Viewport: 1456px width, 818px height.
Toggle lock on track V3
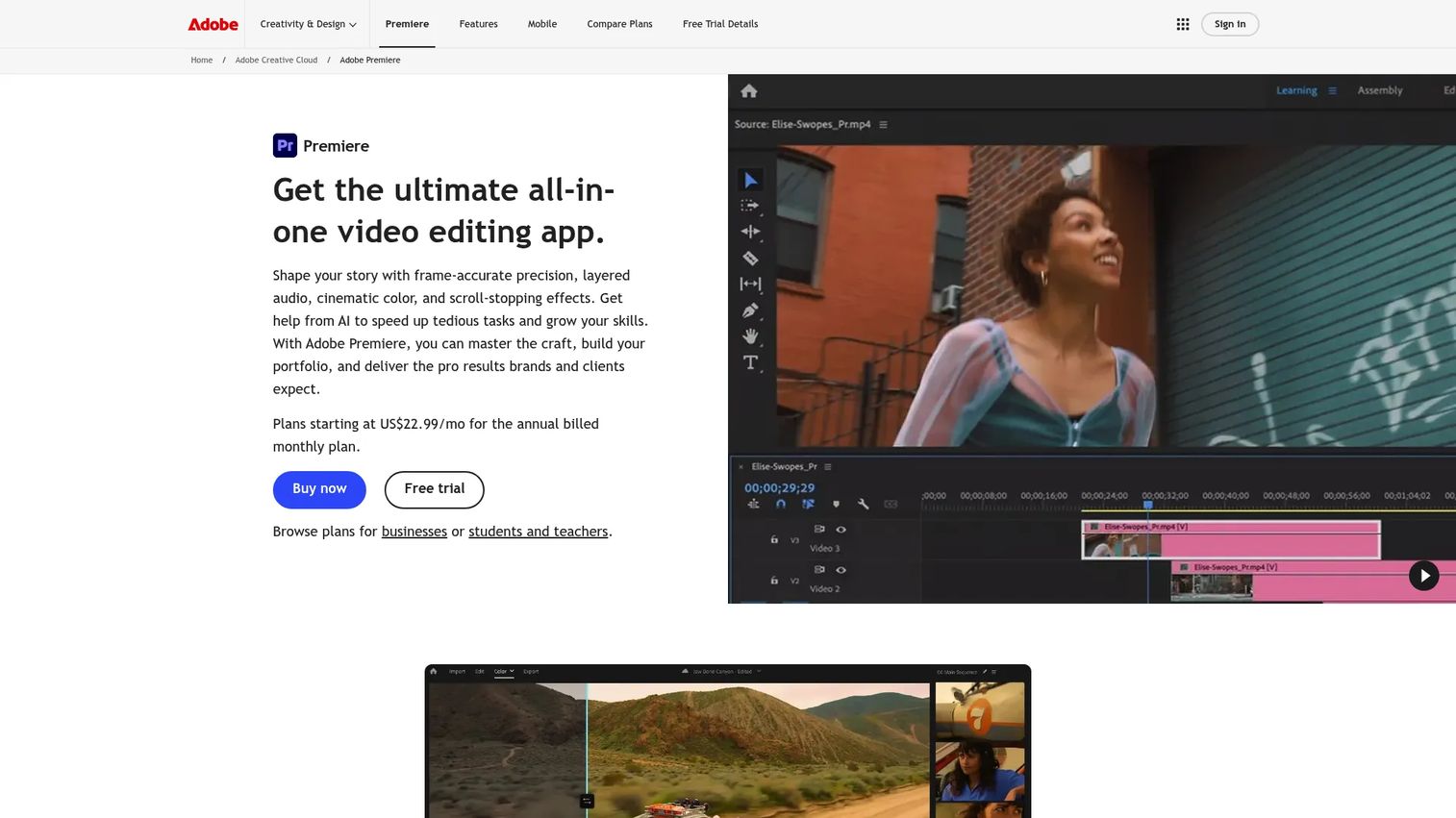click(x=774, y=539)
